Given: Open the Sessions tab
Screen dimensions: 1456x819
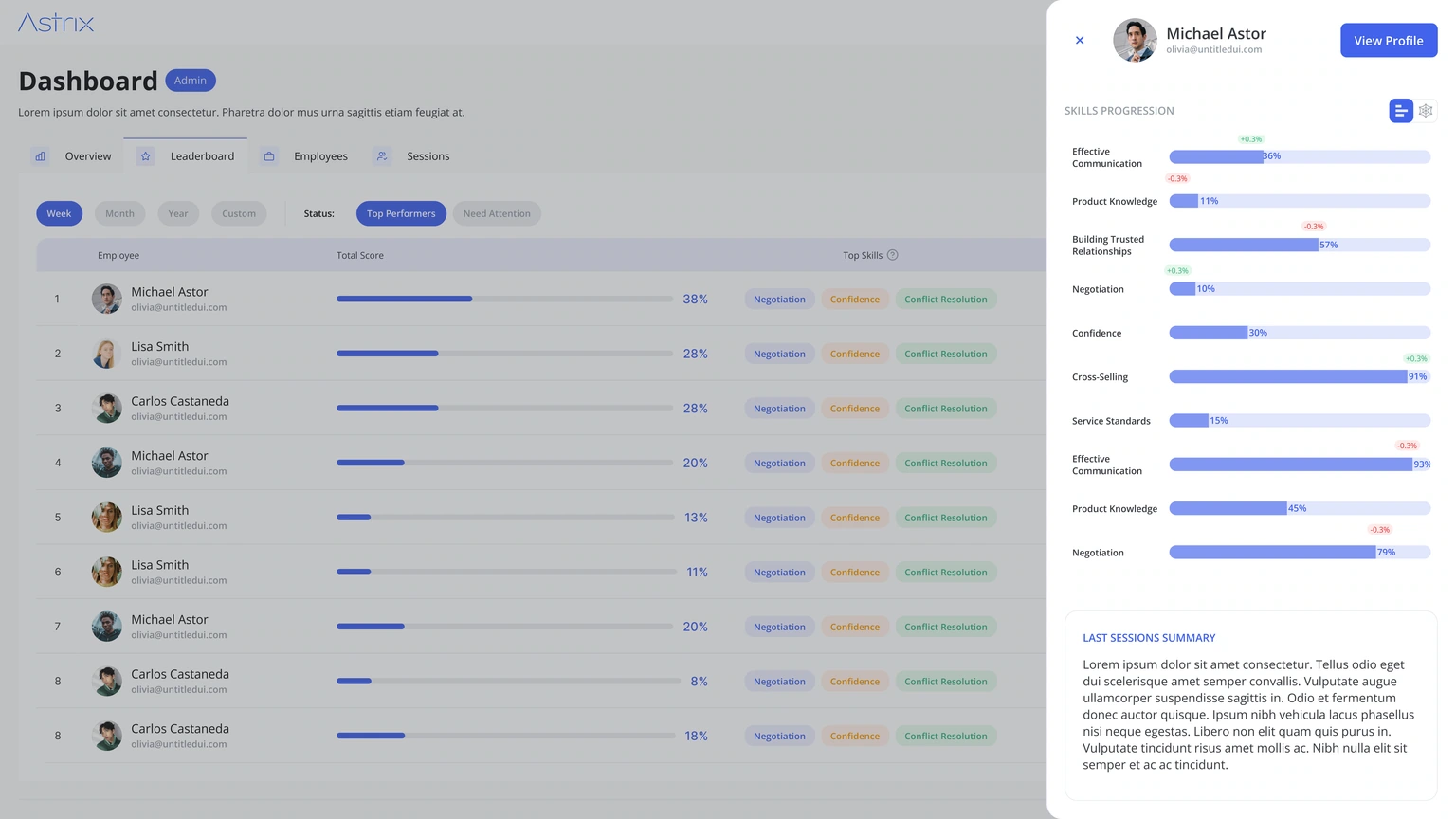Looking at the screenshot, I should (412, 156).
